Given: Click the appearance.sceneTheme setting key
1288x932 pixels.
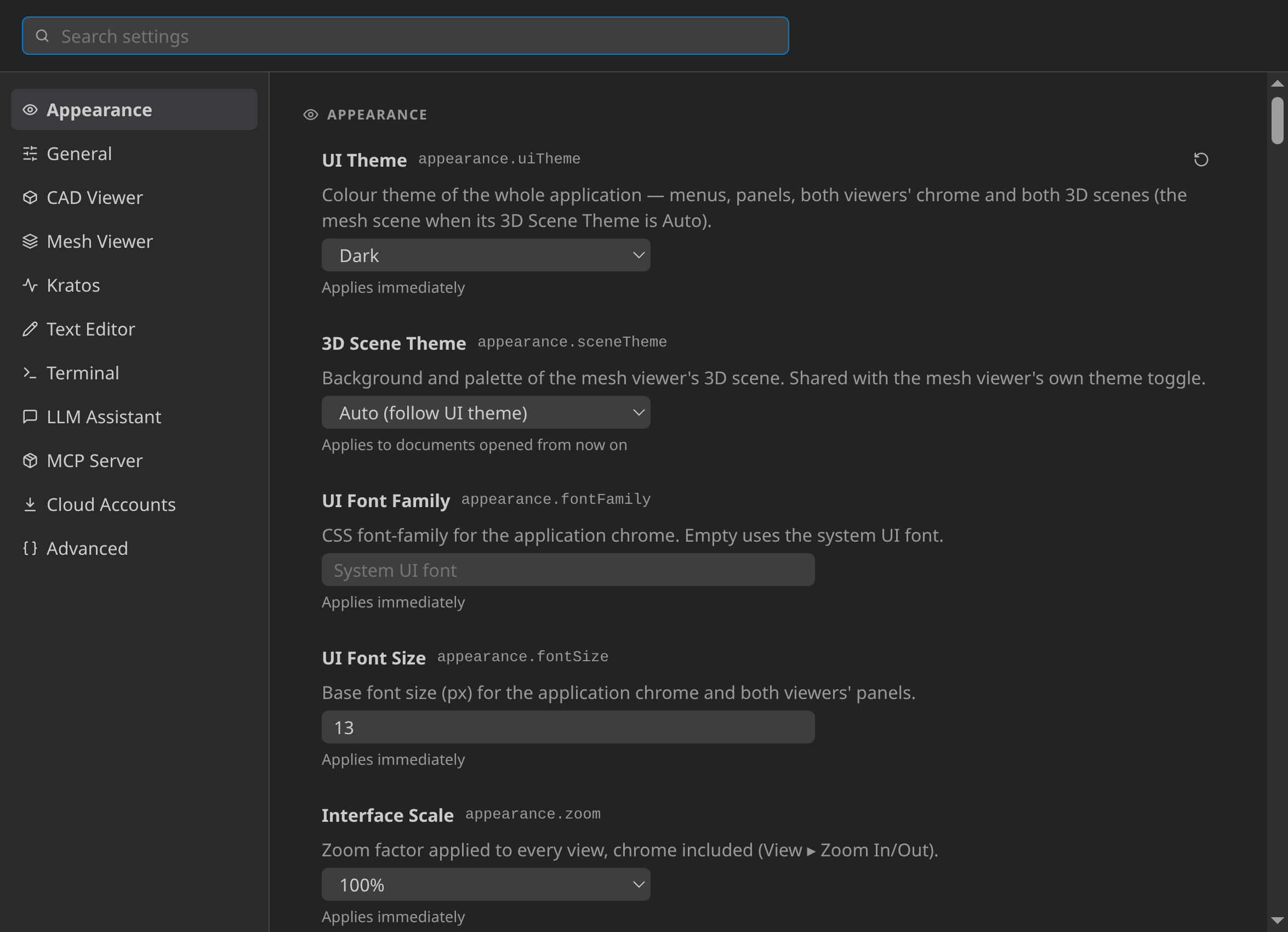Looking at the screenshot, I should [x=572, y=342].
